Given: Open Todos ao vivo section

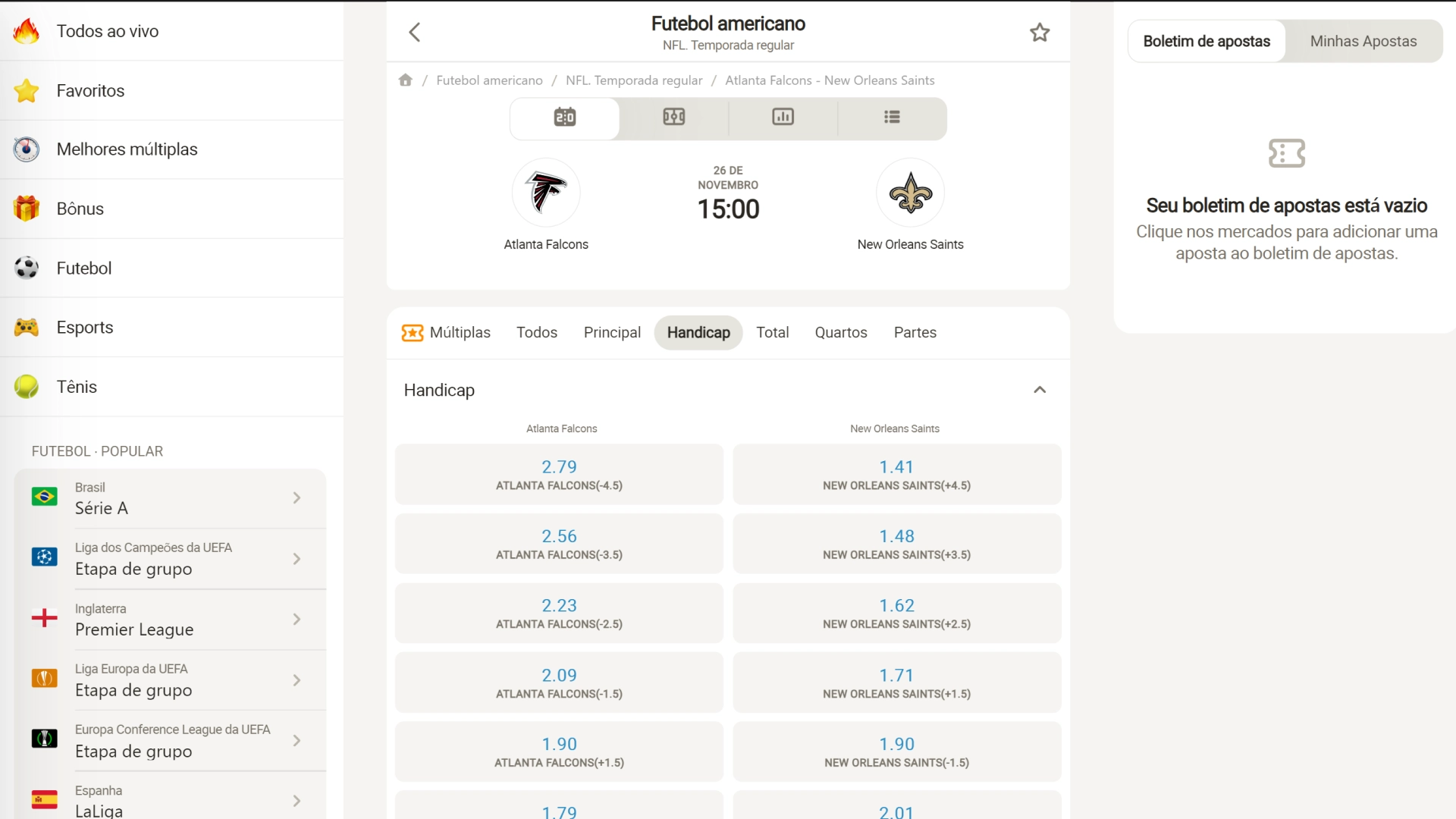Looking at the screenshot, I should [108, 31].
